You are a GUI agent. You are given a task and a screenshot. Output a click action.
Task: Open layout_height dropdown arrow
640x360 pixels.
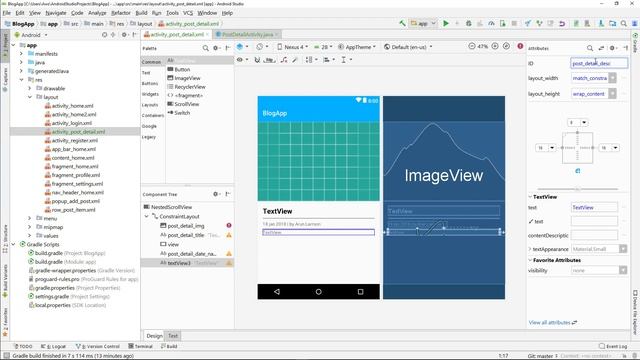(x=612, y=93)
